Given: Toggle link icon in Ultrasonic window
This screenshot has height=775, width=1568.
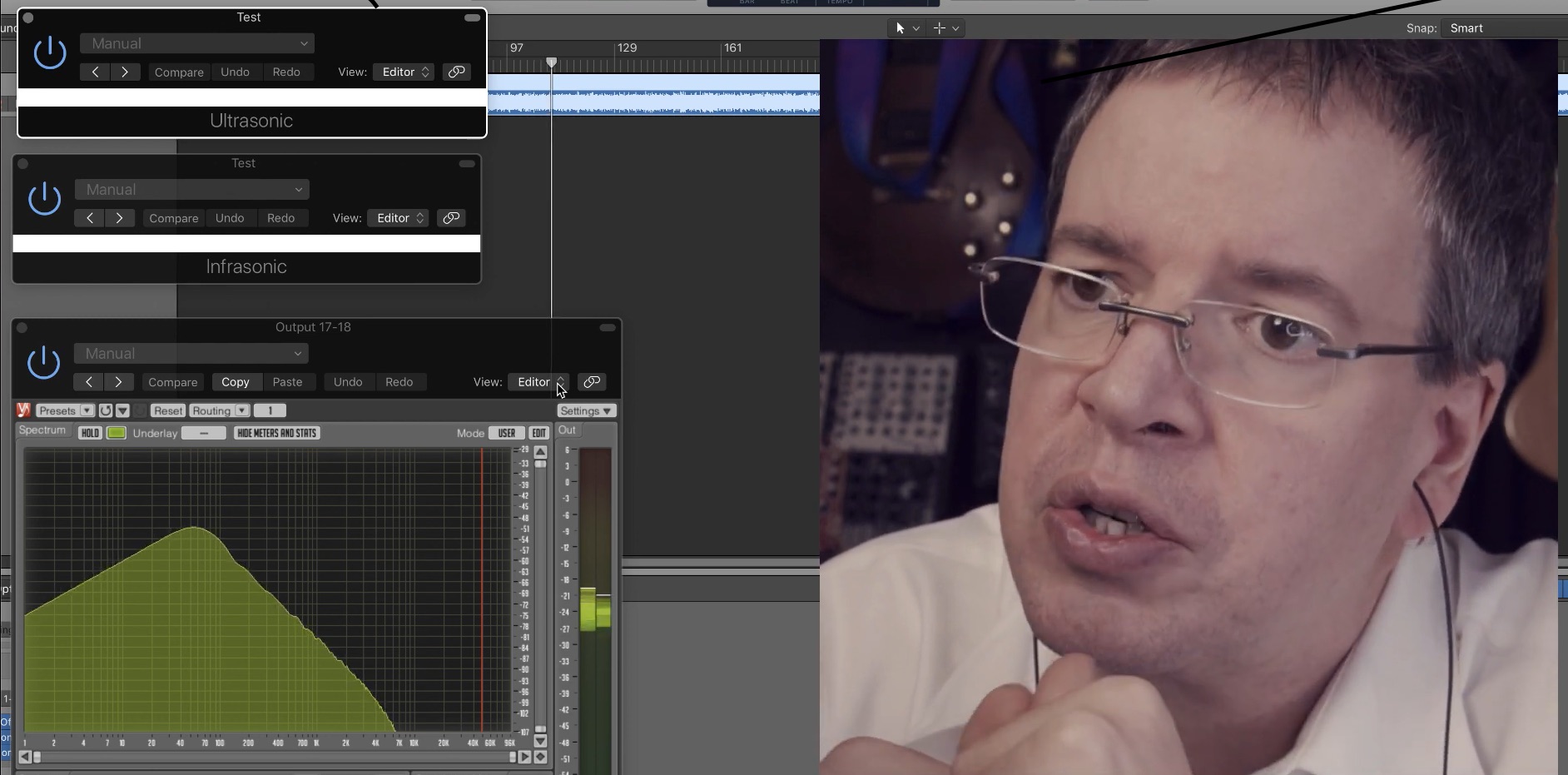Looking at the screenshot, I should point(456,72).
